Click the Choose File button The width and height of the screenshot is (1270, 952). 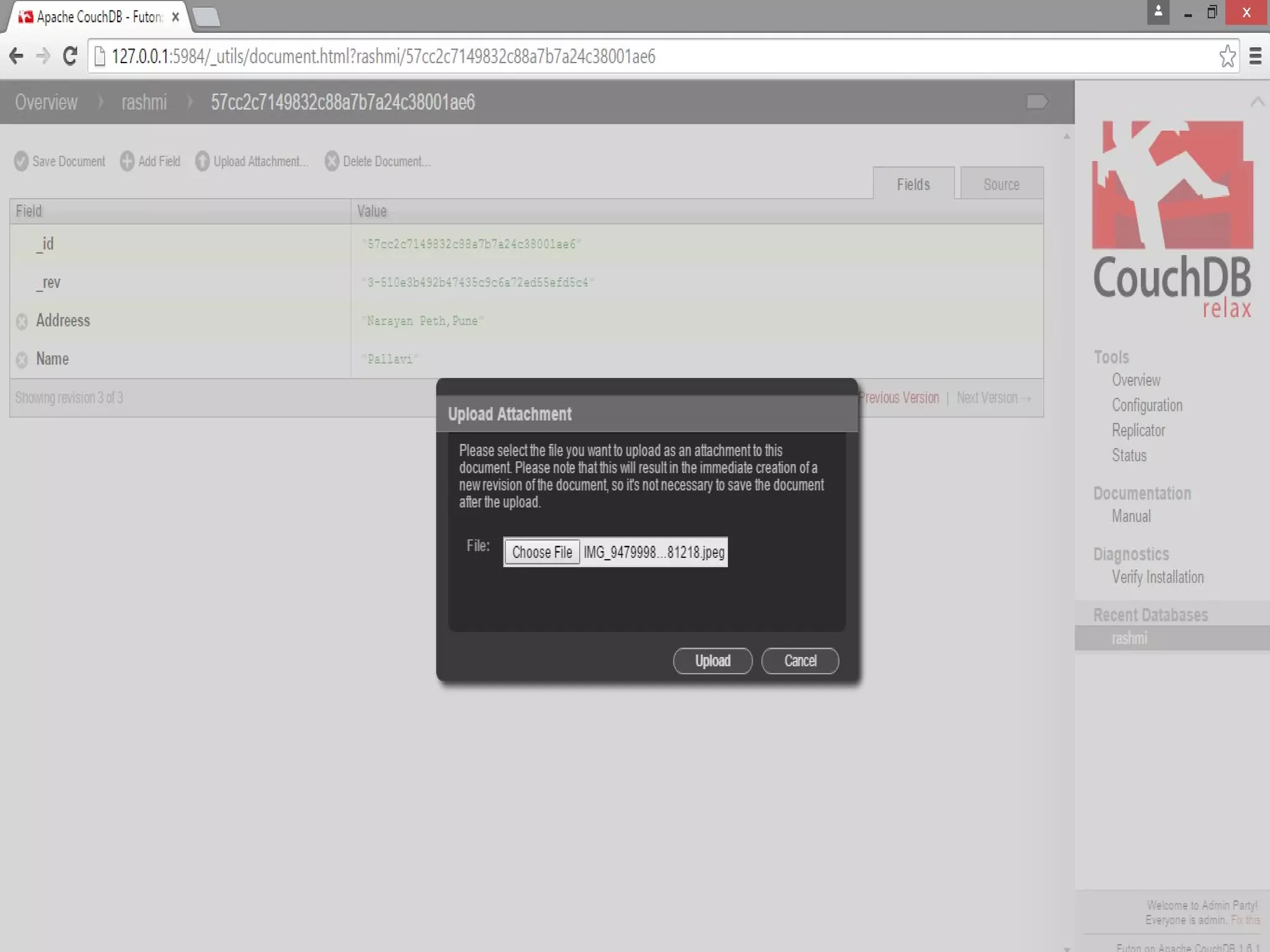tap(542, 552)
